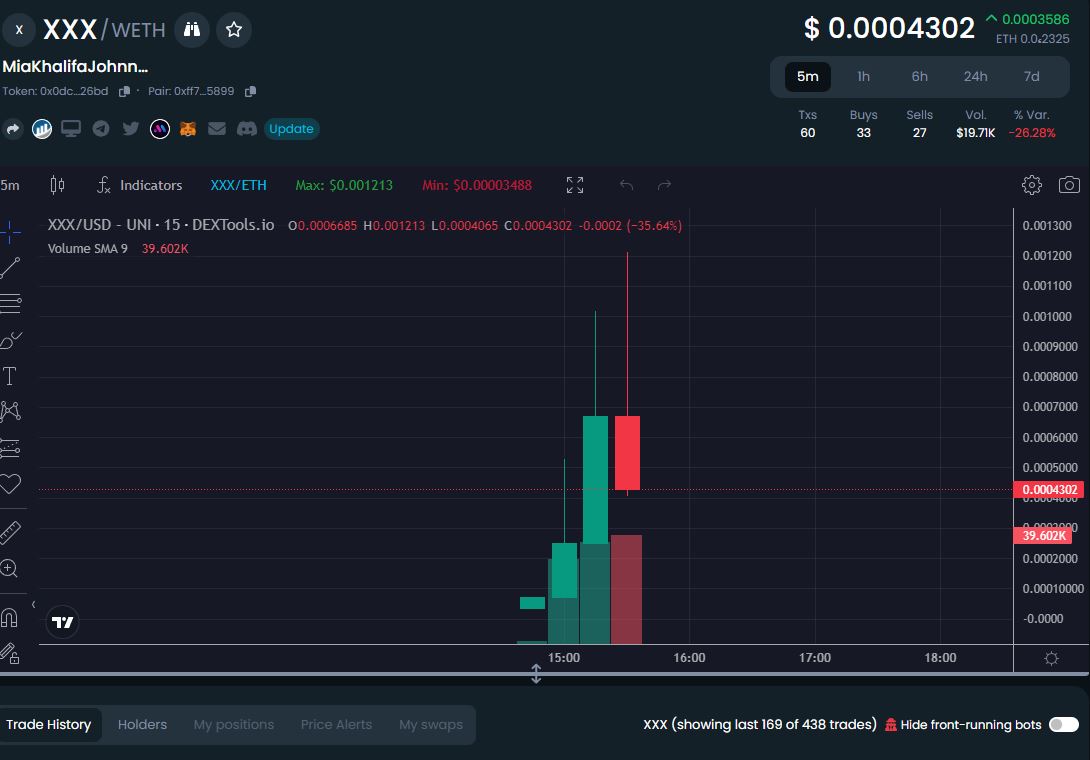This screenshot has height=760, width=1090.
Task: Select the brush drawing tool
Action: pyautogui.click(x=10, y=340)
